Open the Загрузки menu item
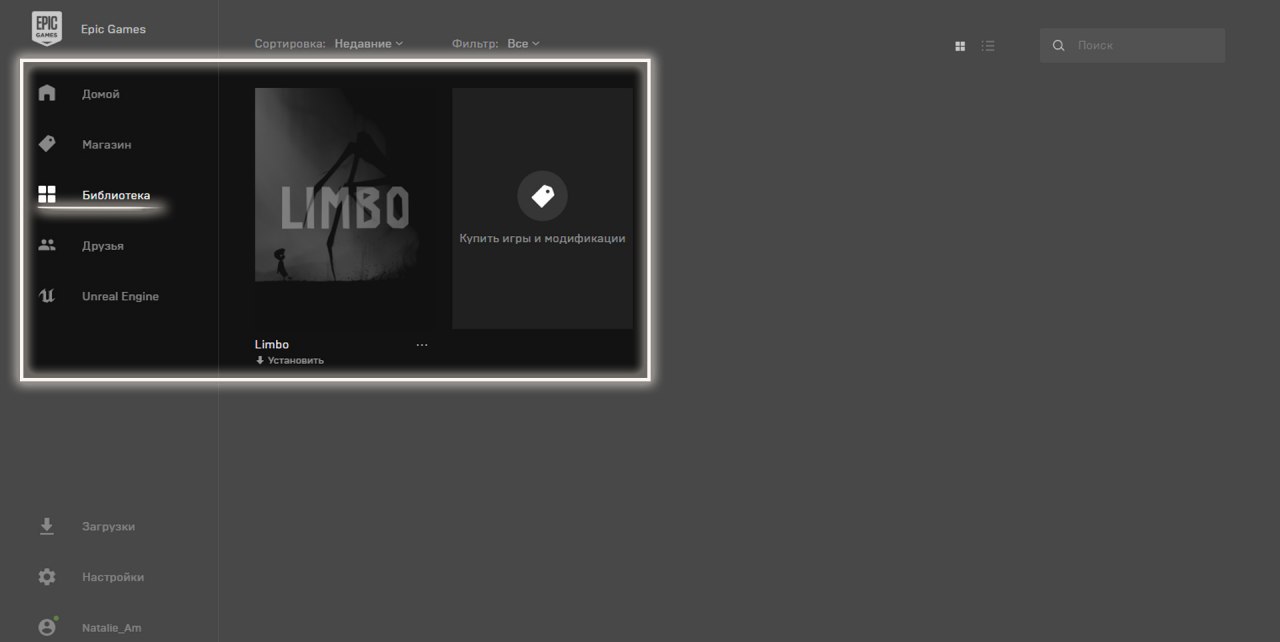The width and height of the screenshot is (1280, 642). pyautogui.click(x=108, y=527)
